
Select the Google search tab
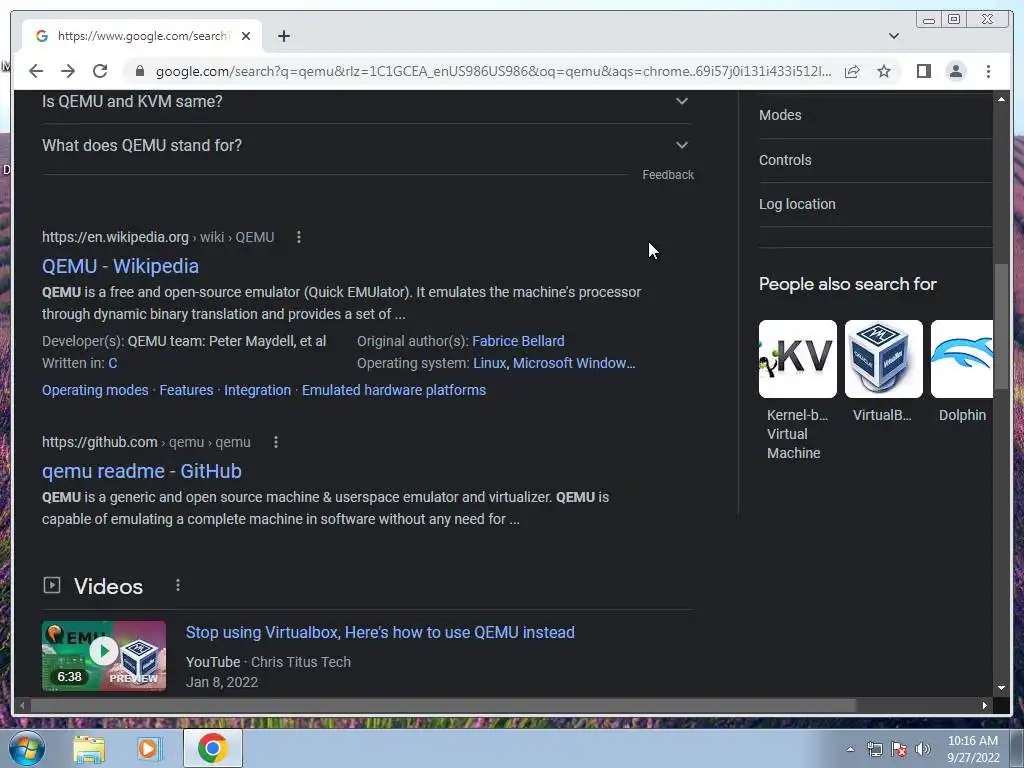[142, 36]
